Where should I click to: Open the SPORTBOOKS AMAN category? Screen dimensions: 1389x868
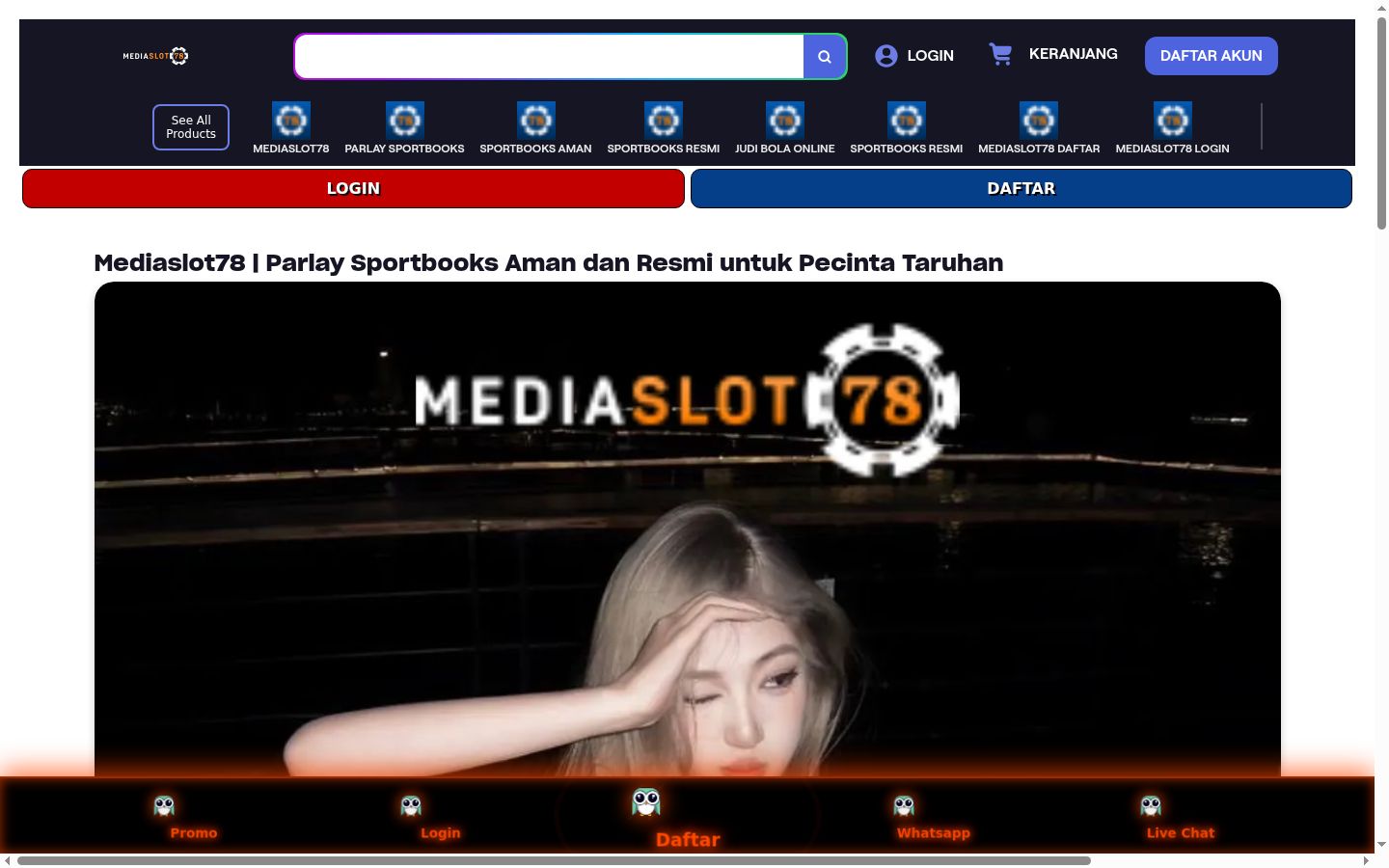coord(535,128)
